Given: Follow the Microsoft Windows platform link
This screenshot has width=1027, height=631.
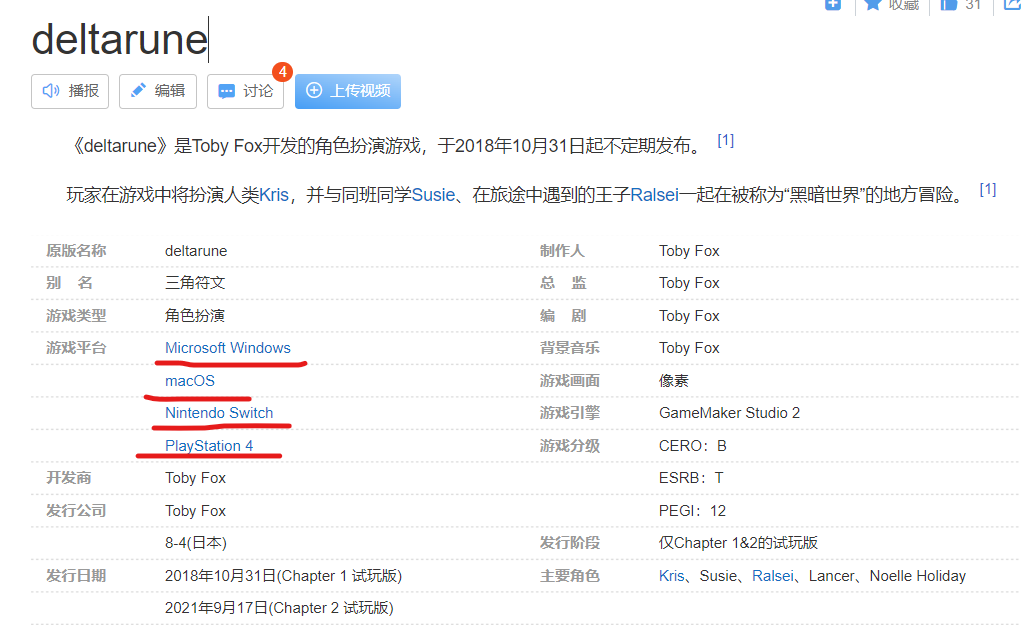Looking at the screenshot, I should coord(228,348).
